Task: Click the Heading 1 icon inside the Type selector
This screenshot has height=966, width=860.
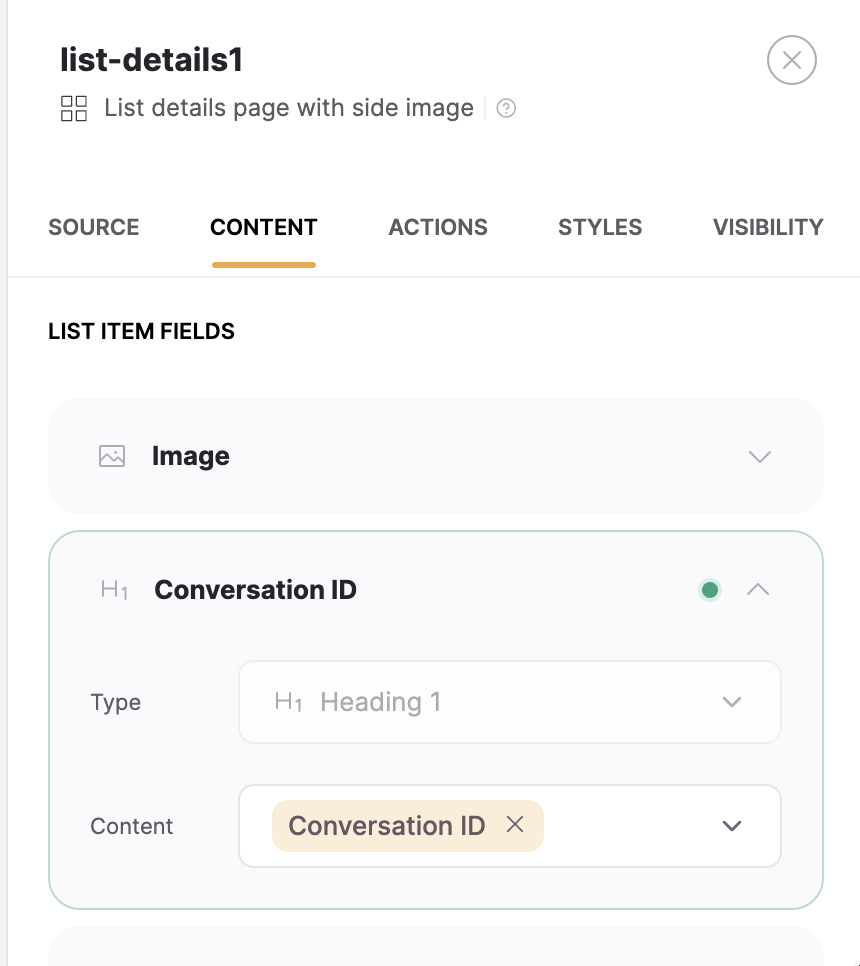Action: point(288,702)
